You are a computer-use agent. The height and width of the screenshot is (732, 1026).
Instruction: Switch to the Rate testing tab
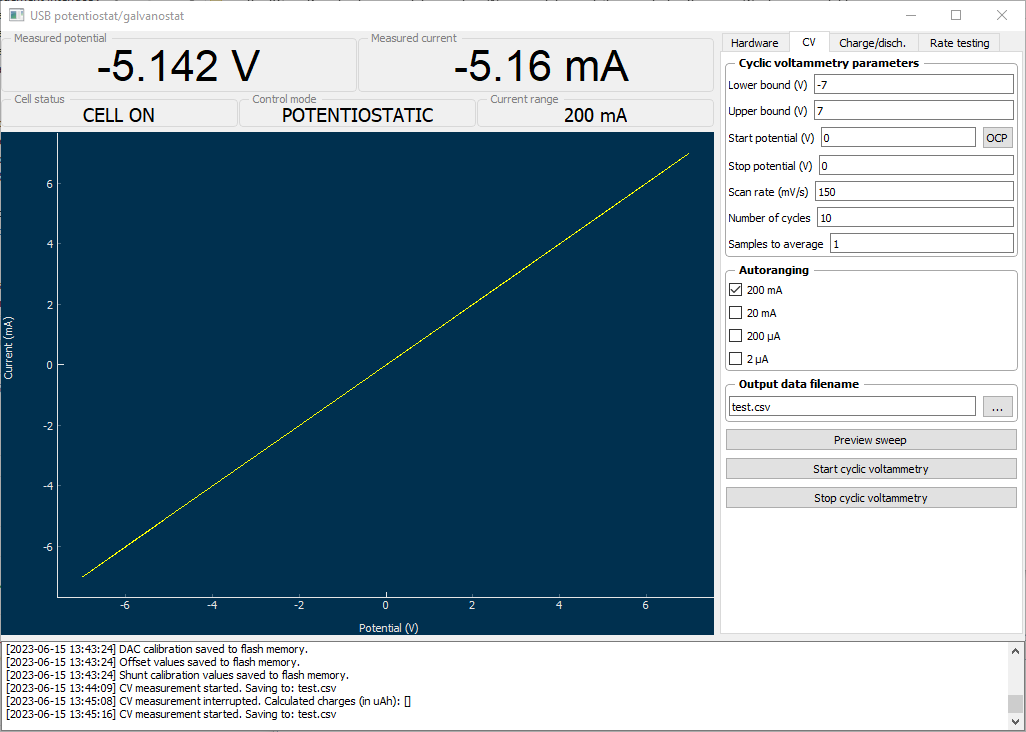click(958, 42)
